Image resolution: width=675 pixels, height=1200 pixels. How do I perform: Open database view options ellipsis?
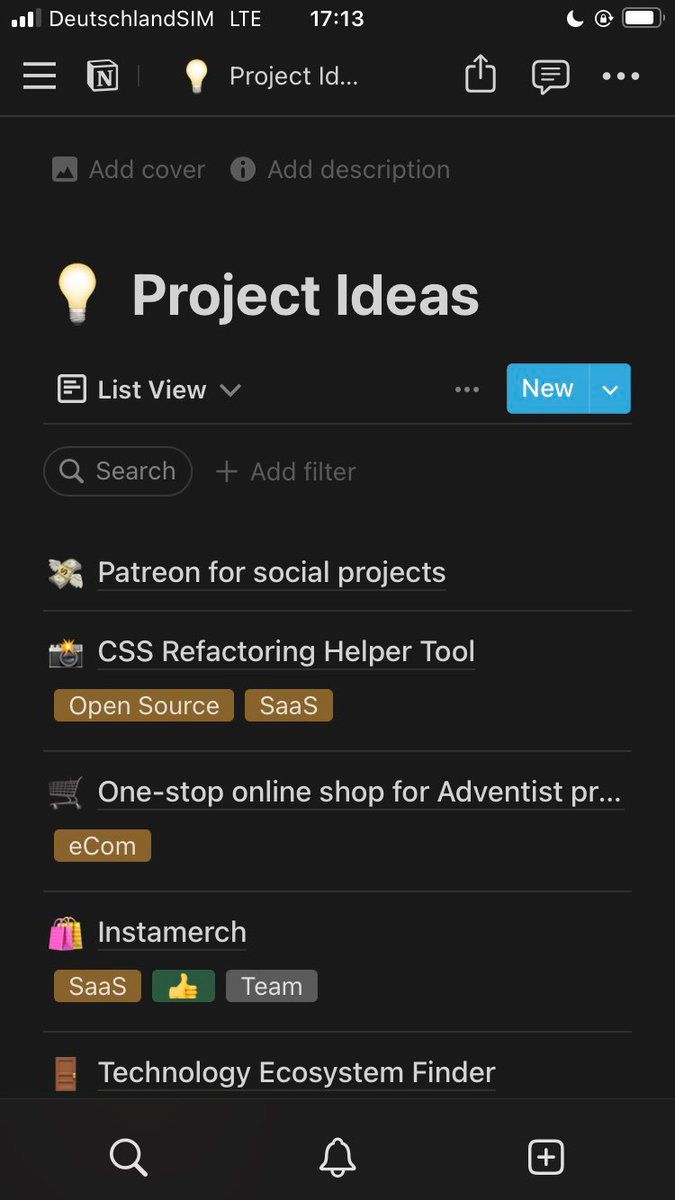[467, 389]
